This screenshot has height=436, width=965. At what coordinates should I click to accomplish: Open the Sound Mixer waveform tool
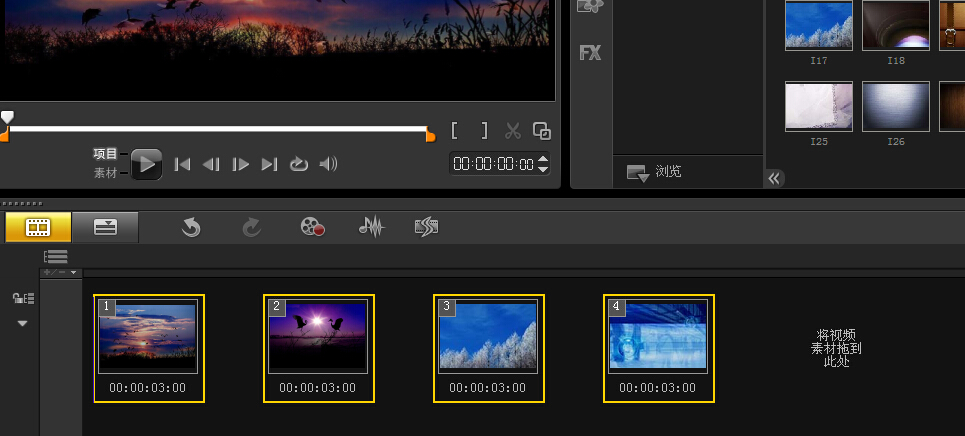(x=371, y=227)
